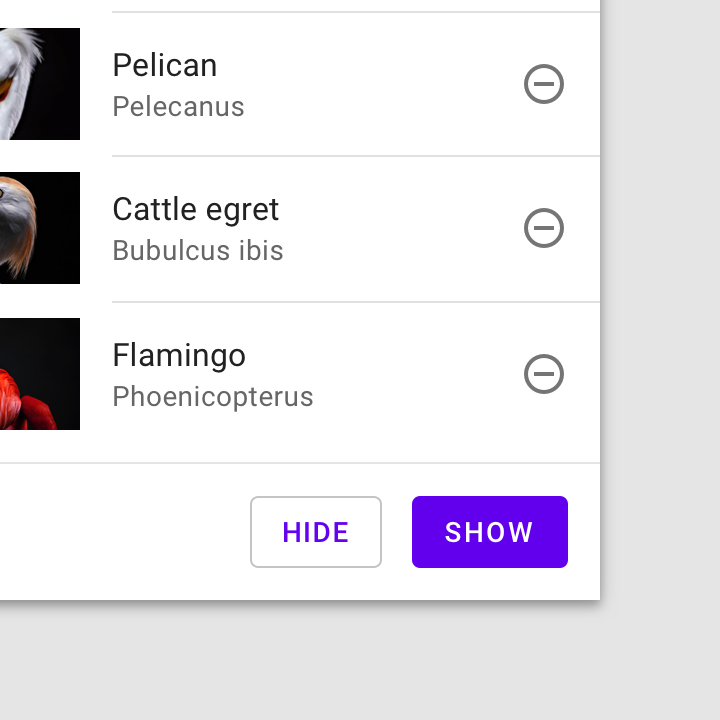Viewport: 720px width, 720px height.
Task: Click the minus circle icon beside Cattle egret
Action: (544, 228)
